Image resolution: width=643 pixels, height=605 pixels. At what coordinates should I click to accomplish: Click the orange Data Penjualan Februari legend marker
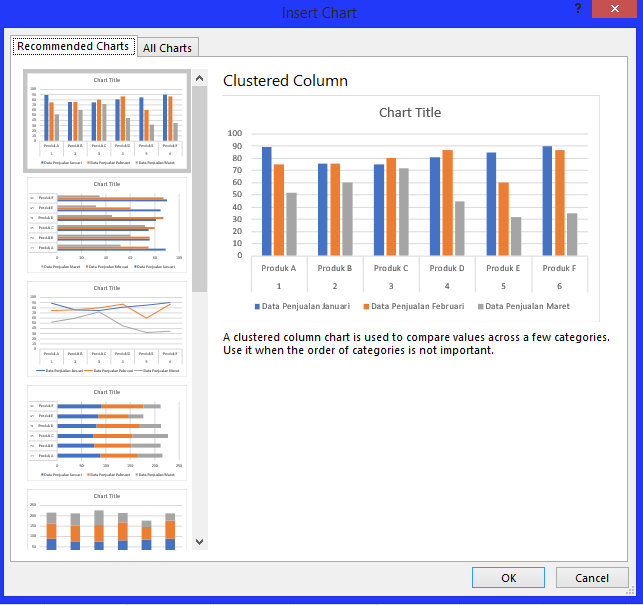(x=366, y=306)
